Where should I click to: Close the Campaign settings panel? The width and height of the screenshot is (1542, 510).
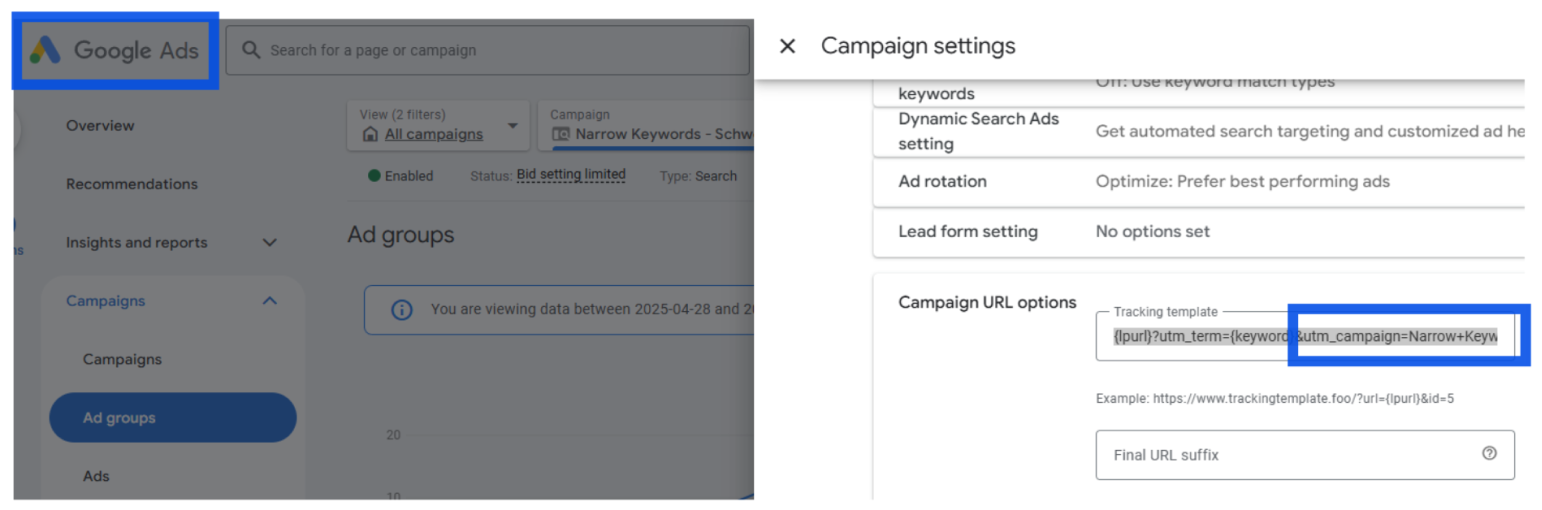click(x=787, y=46)
